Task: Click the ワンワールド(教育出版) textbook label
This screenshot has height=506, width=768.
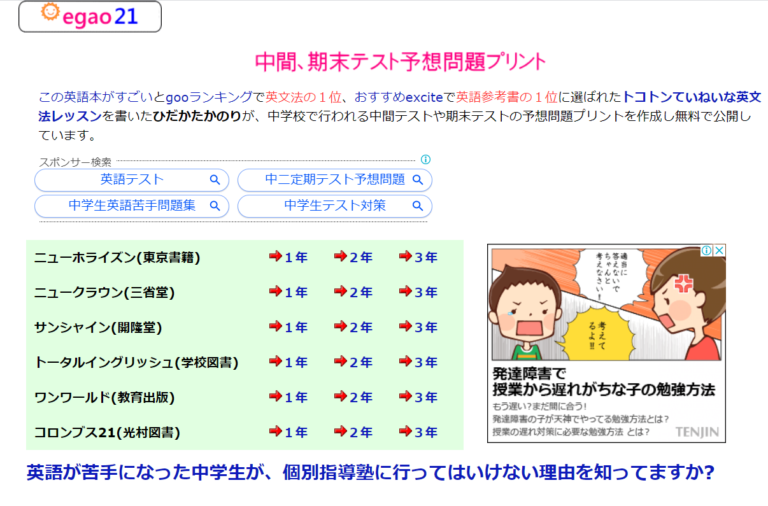Action: coord(104,398)
